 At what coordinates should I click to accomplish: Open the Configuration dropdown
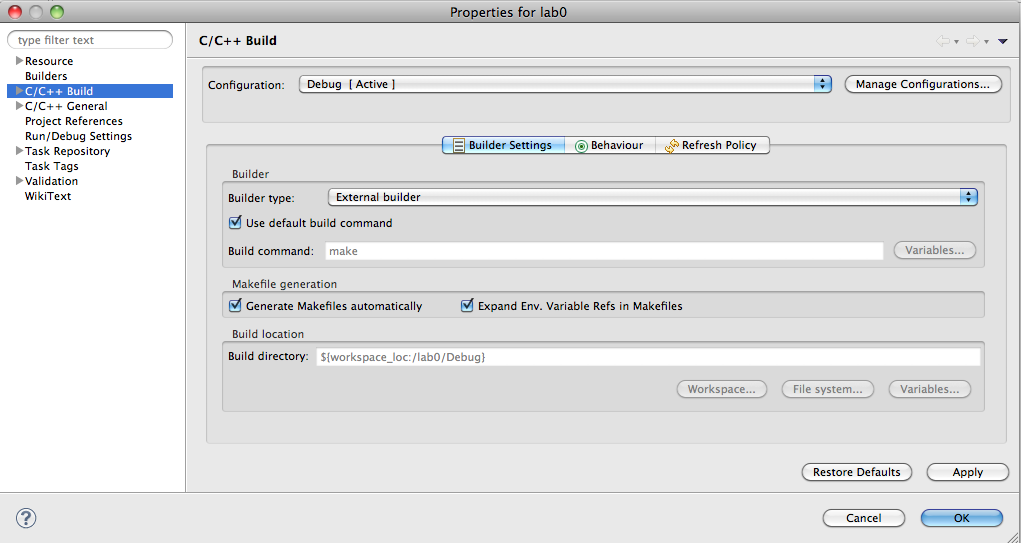565,85
